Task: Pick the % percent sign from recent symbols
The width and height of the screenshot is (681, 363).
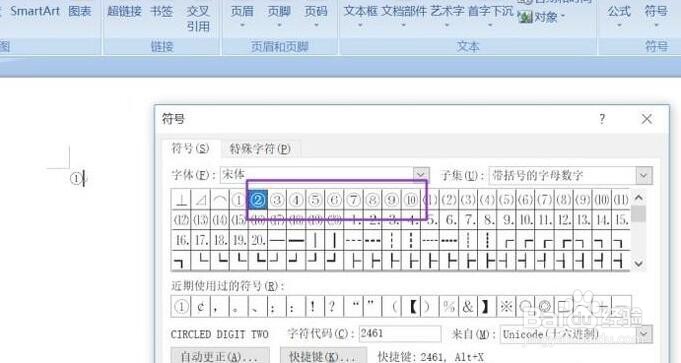Action: click(449, 307)
